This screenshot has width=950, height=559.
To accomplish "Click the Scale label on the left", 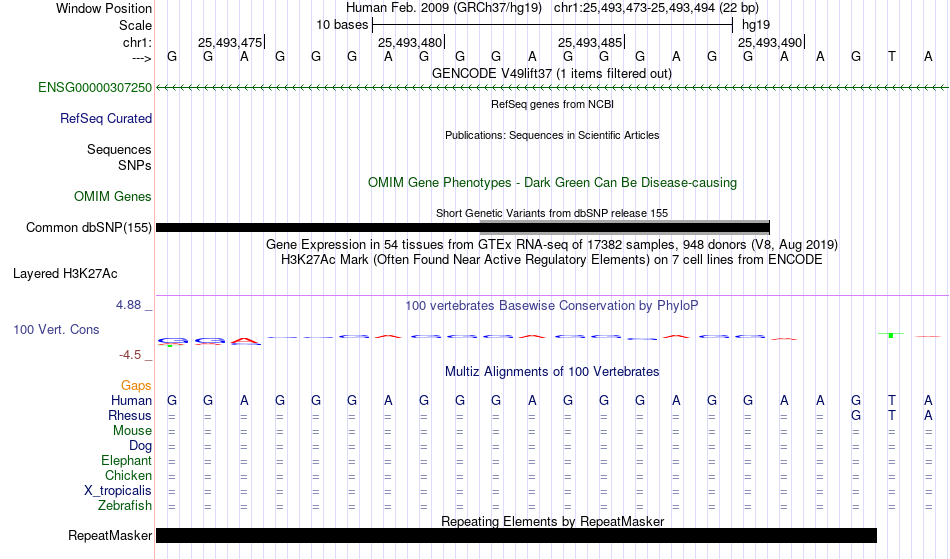I will (136, 25).
